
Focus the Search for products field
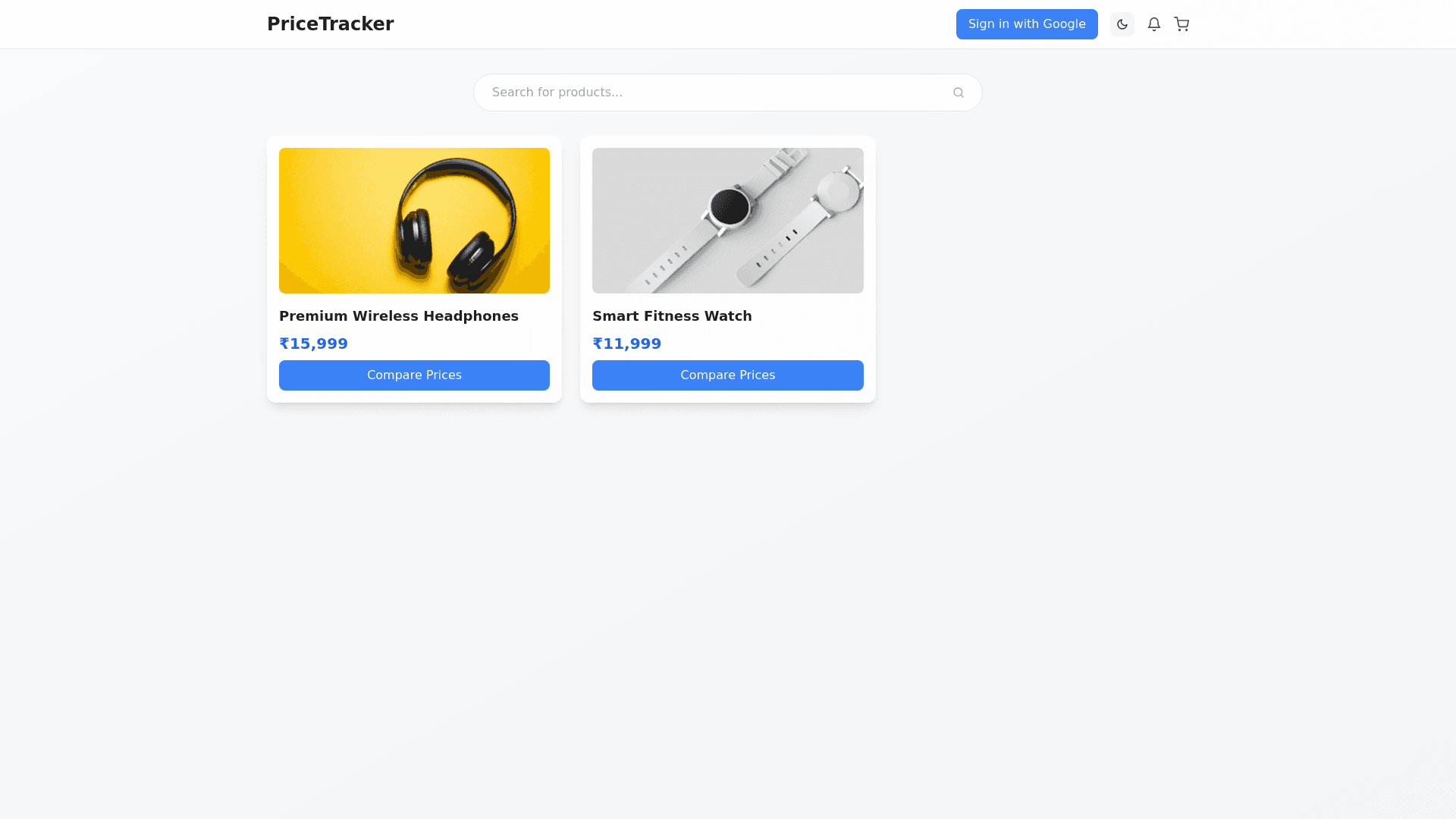(x=728, y=93)
